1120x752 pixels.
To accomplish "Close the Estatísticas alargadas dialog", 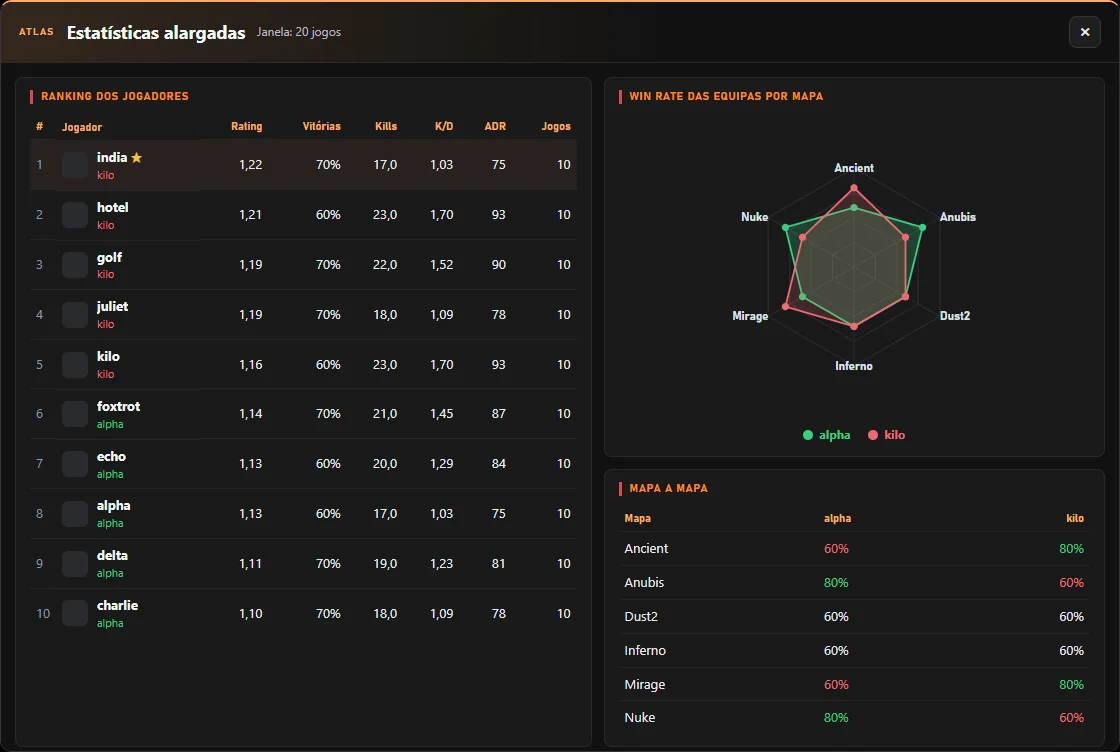I will [1084, 32].
